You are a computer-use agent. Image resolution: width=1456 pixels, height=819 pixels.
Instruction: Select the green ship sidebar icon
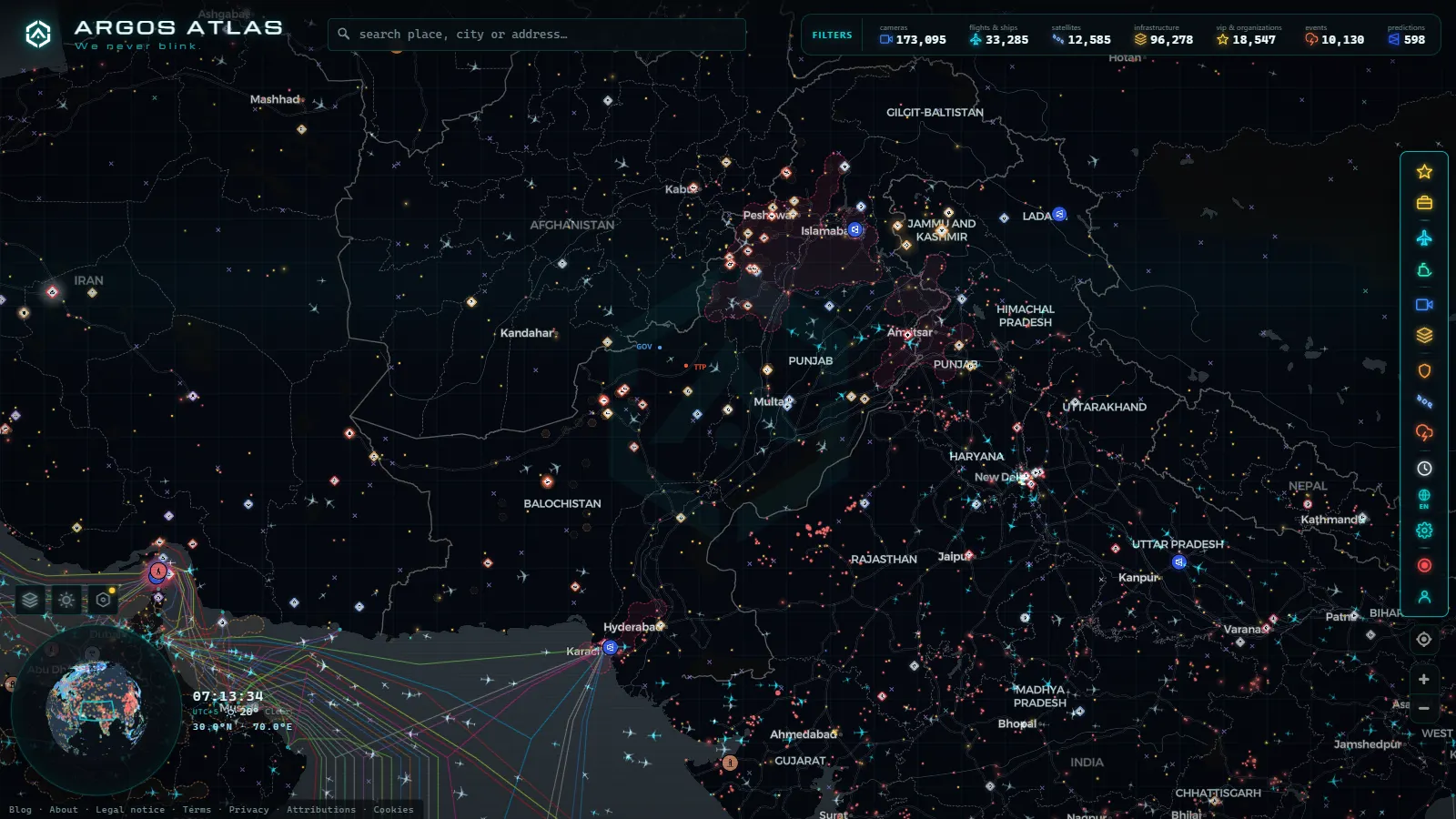coord(1424,270)
